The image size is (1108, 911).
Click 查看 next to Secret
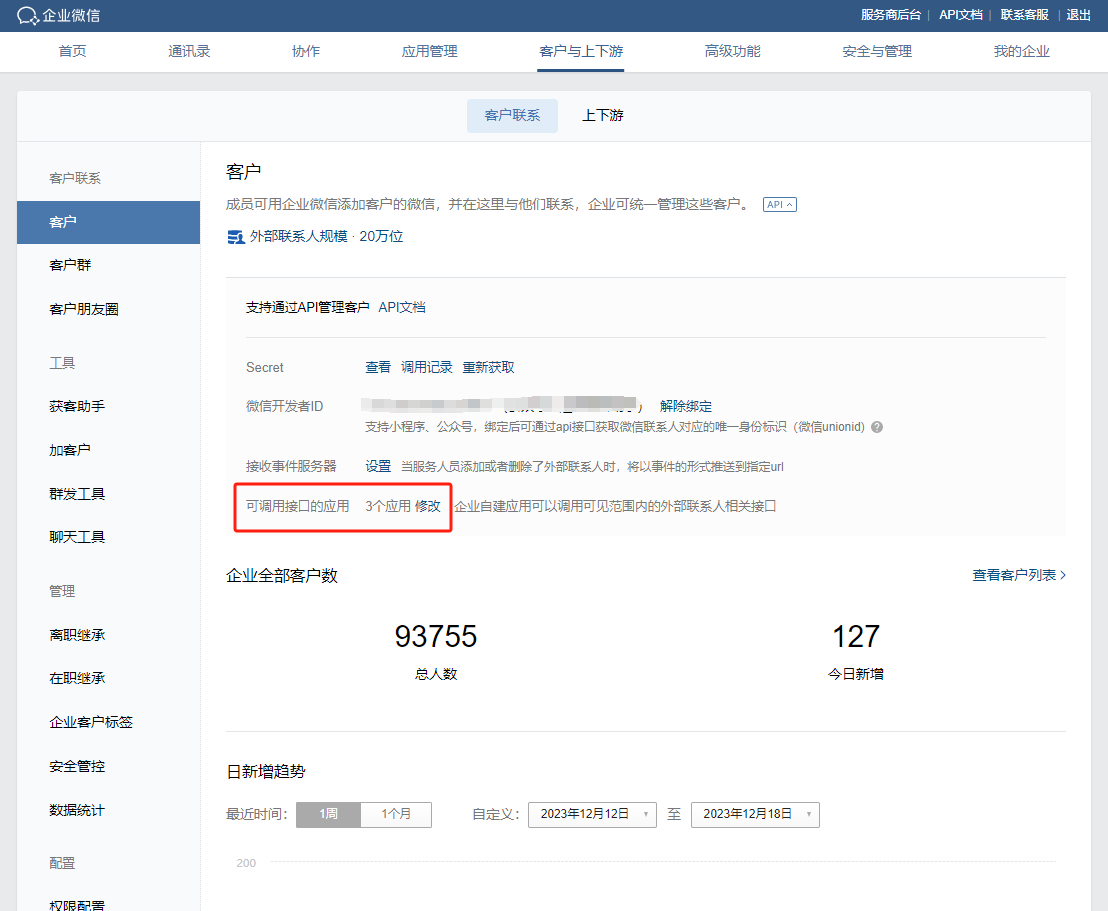click(377, 368)
